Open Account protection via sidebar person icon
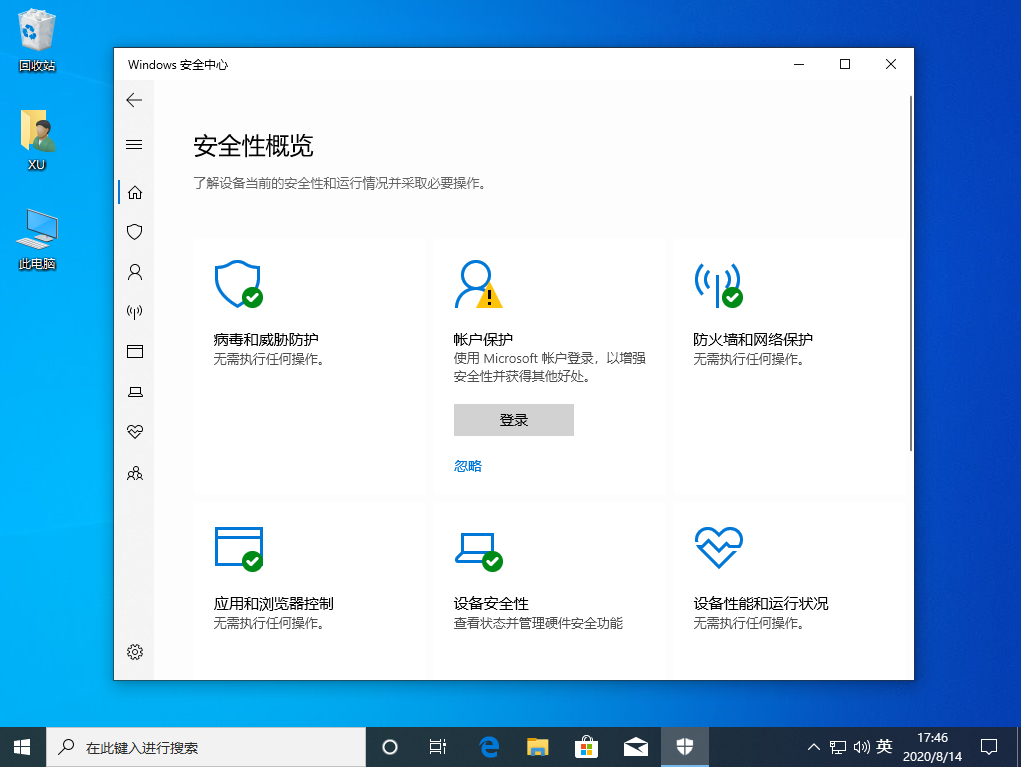This screenshot has width=1021, height=767. (134, 271)
